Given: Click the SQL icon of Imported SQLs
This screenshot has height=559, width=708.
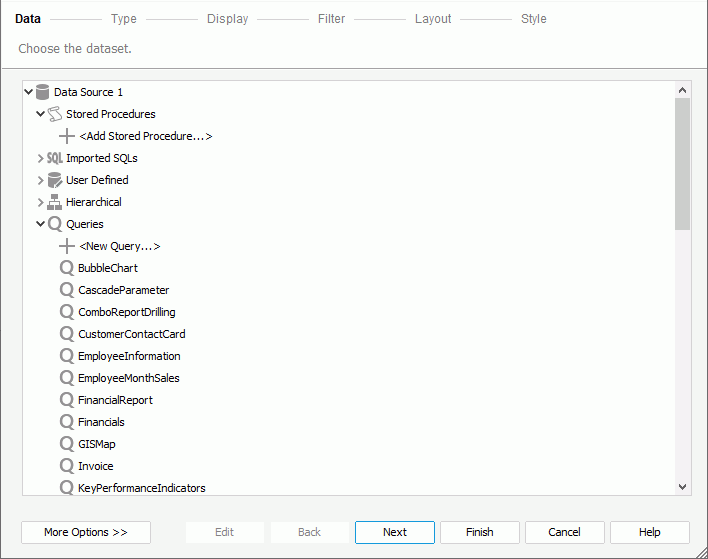Looking at the screenshot, I should click(55, 158).
